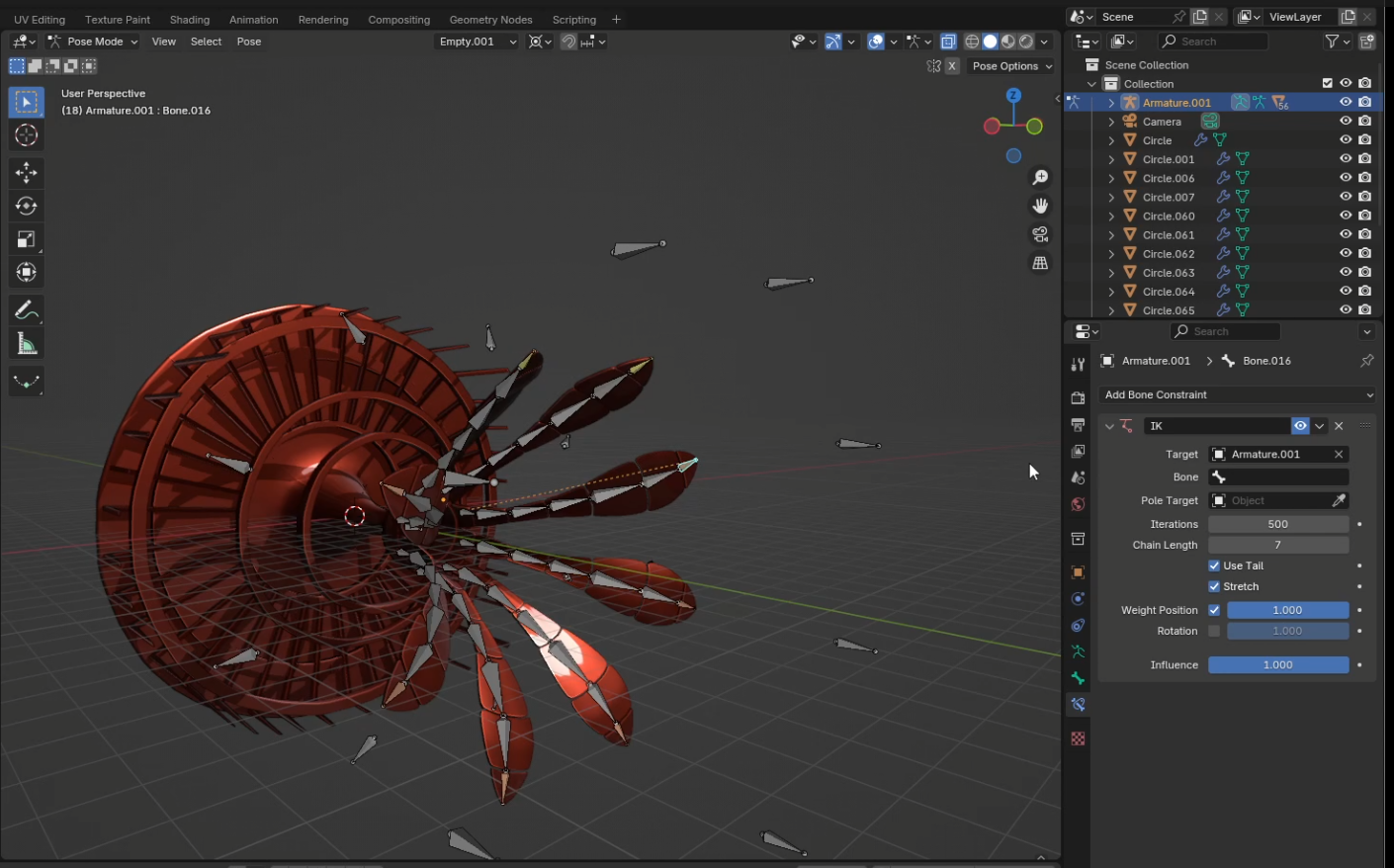The image size is (1394, 868).
Task: Toggle visibility of Circle.006
Action: (1346, 178)
